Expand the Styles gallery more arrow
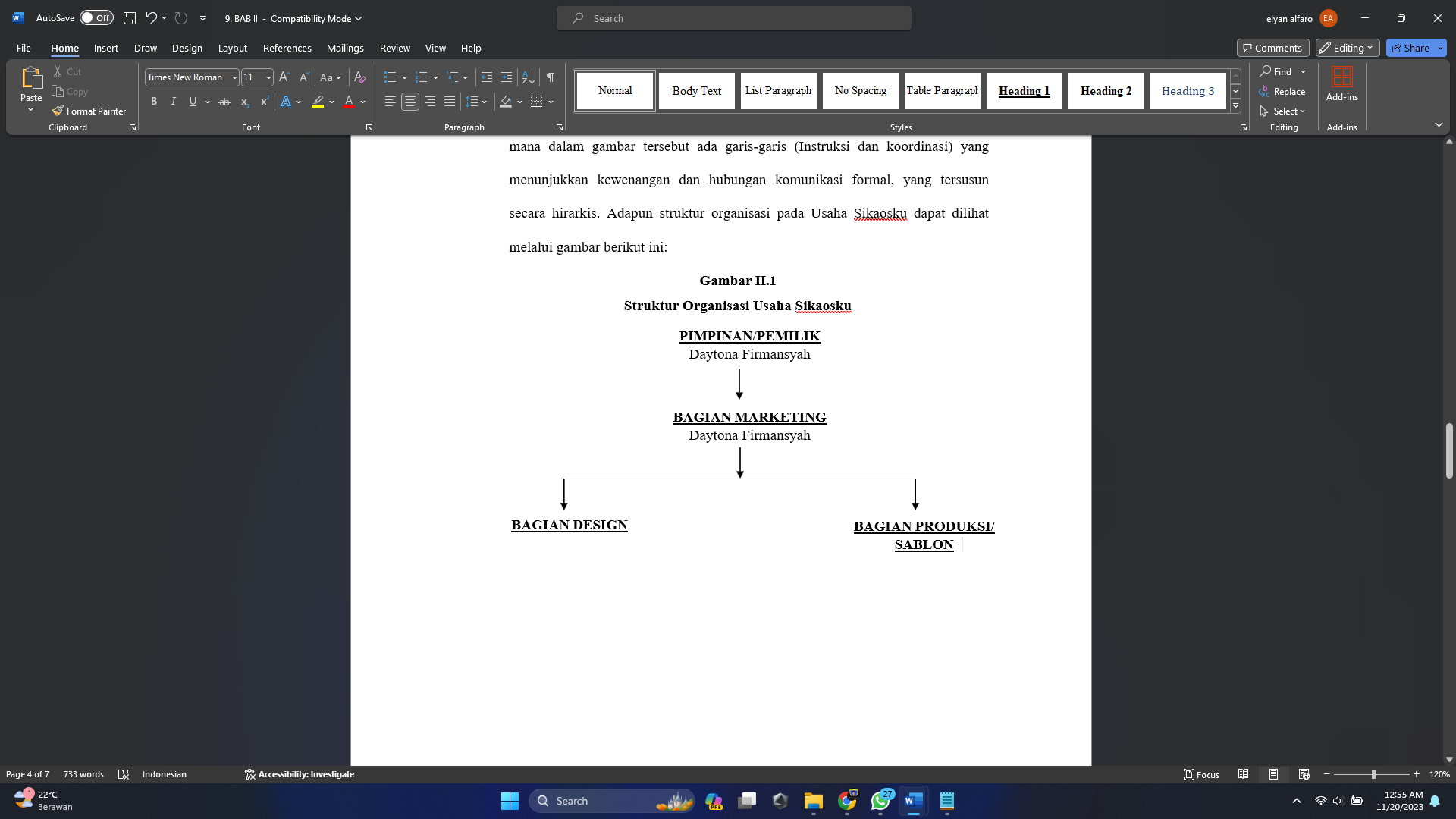This screenshot has height=819, width=1456. tap(1235, 106)
